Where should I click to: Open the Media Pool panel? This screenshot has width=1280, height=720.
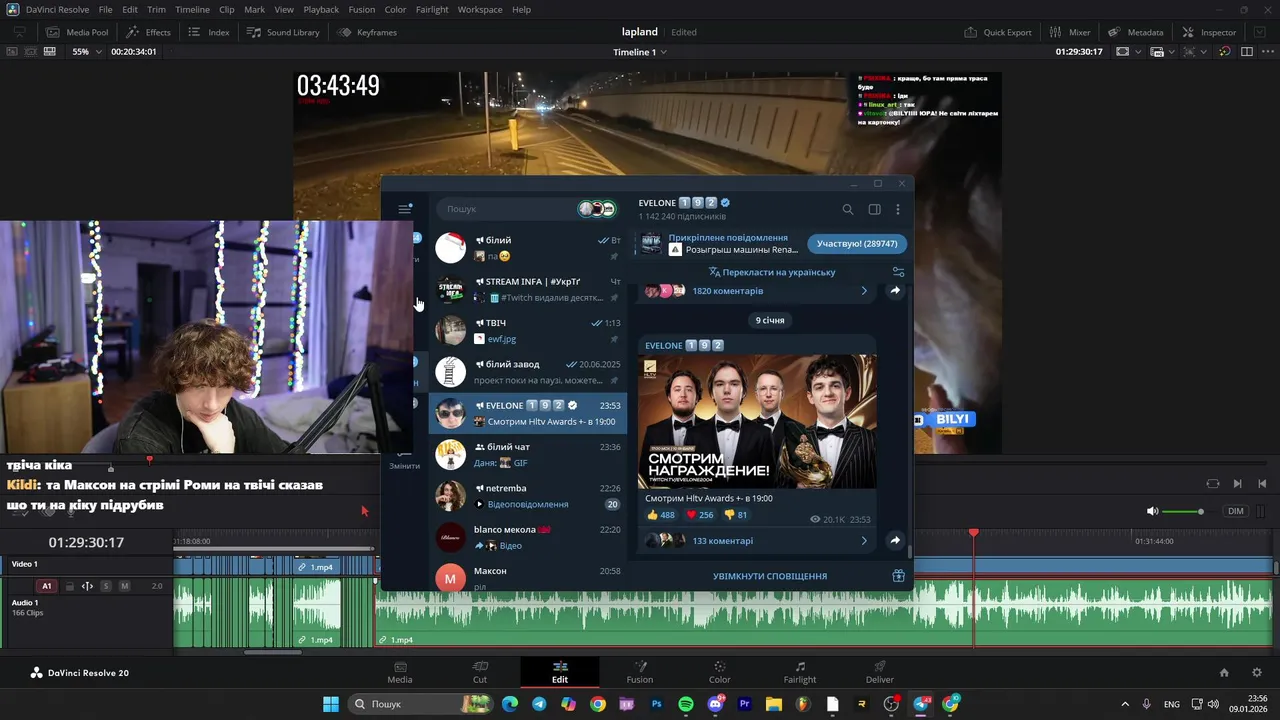78,32
